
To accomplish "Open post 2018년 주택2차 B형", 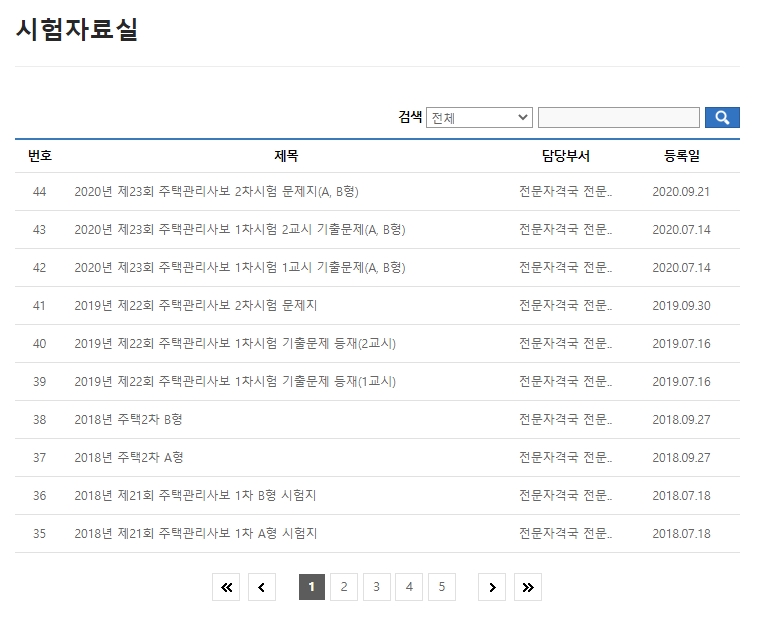I will tap(128, 419).
